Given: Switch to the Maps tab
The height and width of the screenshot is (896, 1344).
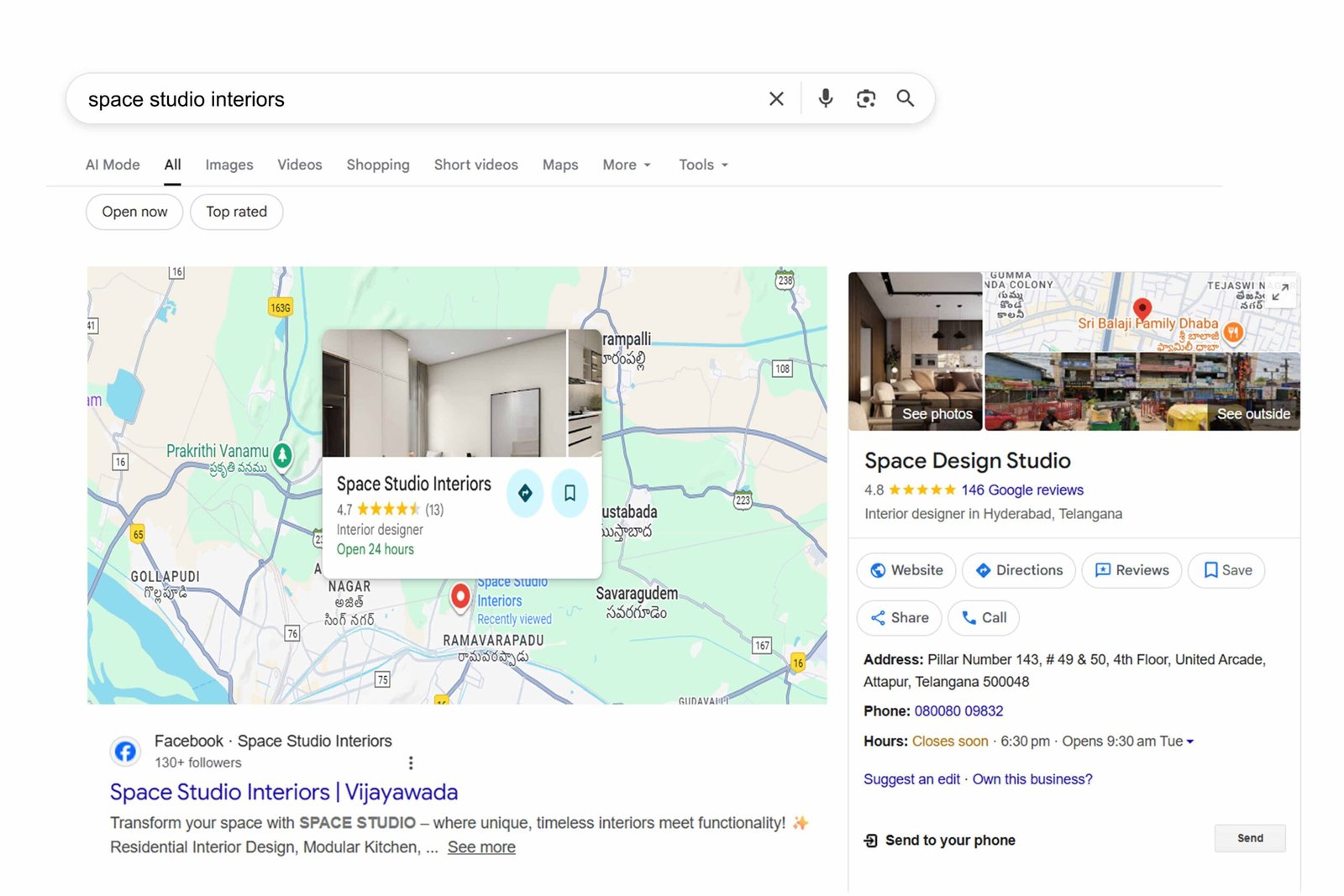Looking at the screenshot, I should 559,165.
